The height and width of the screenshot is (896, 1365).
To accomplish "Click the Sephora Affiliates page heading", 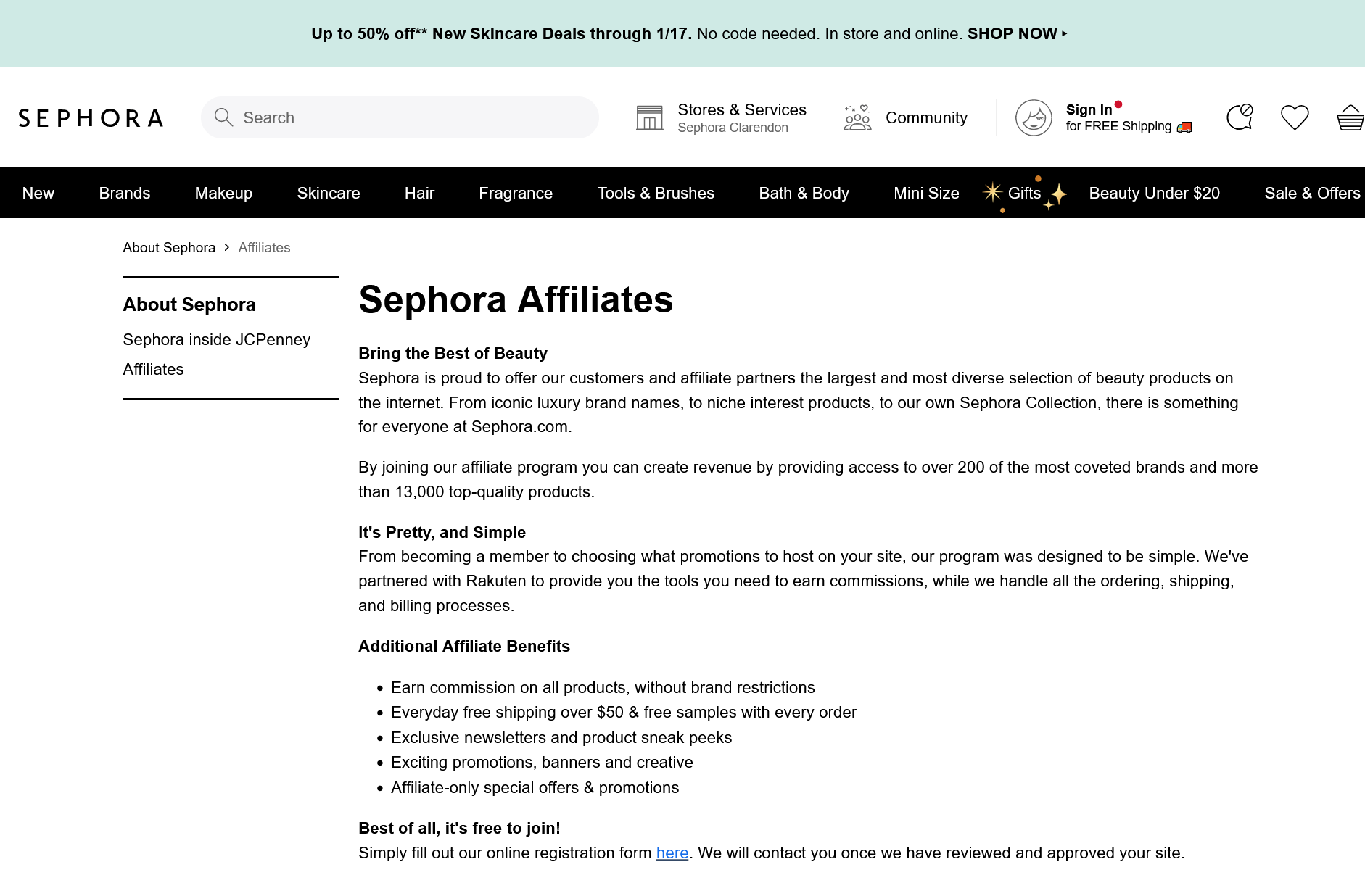I will tap(516, 299).
